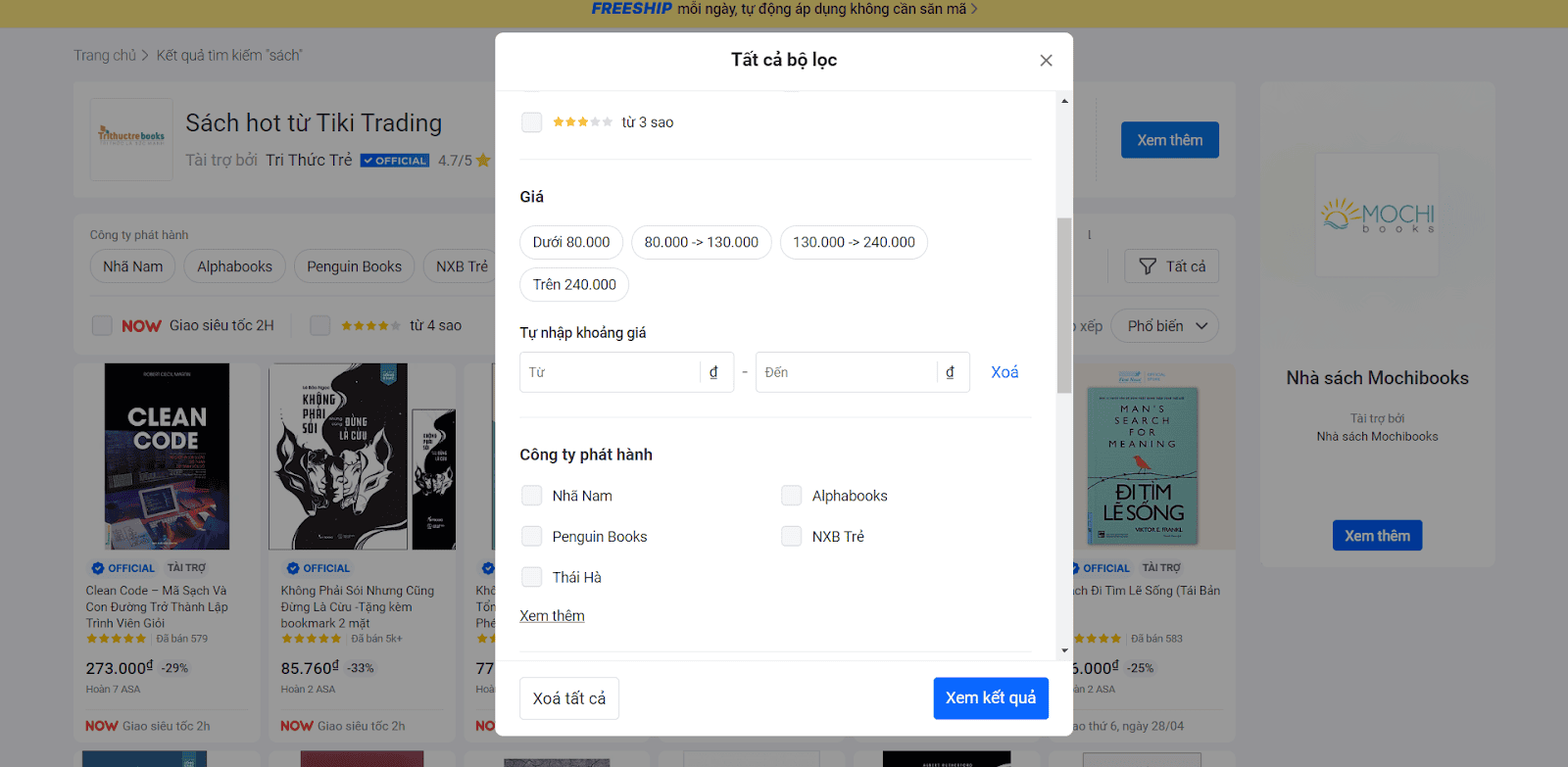The image size is (1568, 767).
Task: Focus the Đến maximum price field
Action: 848,372
